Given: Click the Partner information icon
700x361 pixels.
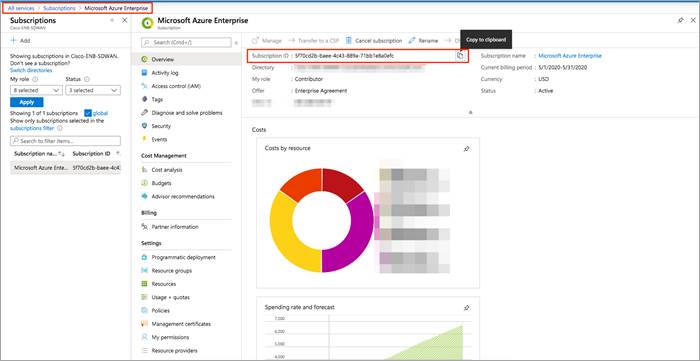Looking at the screenshot, I should (144, 227).
